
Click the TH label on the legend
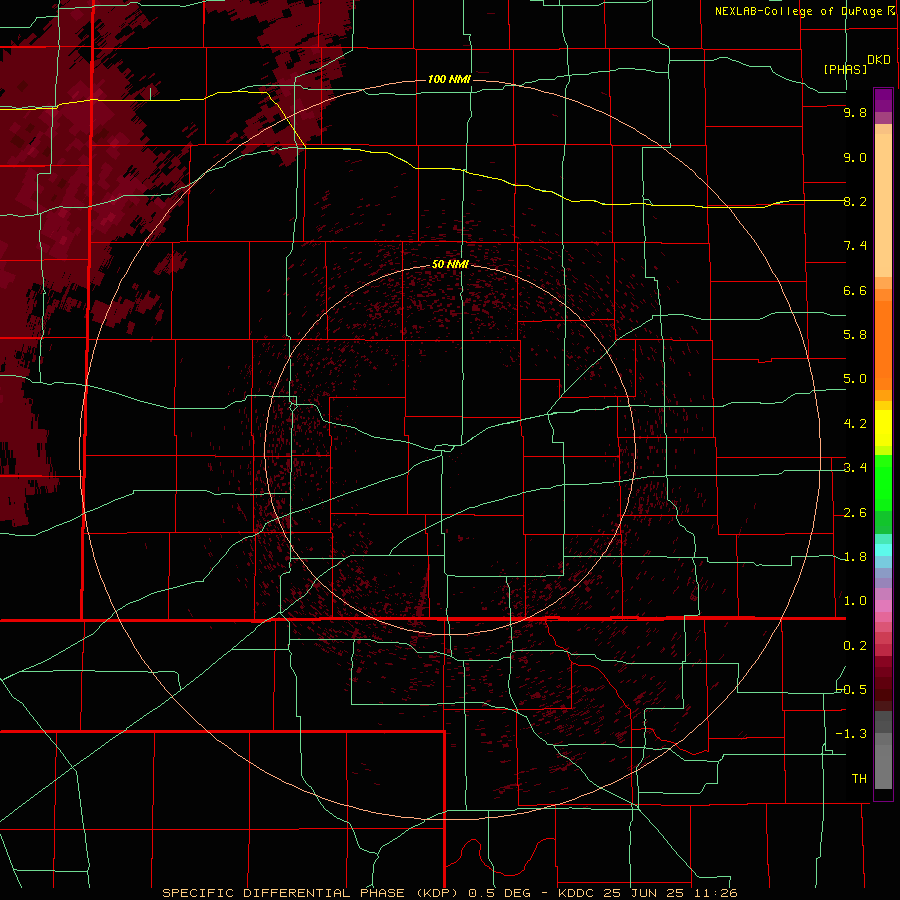click(859, 779)
